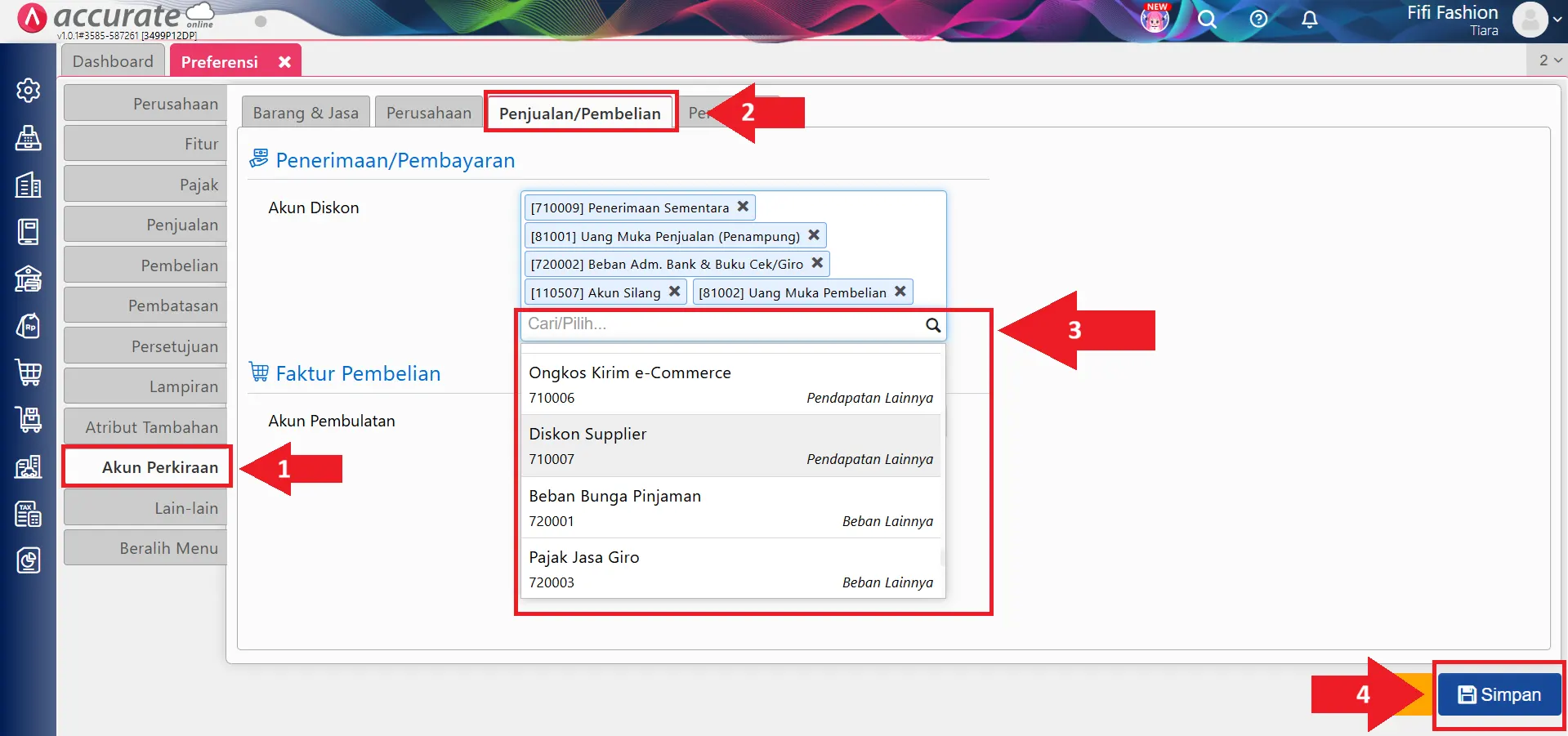Screen dimensions: 1568x736
Task: Click the pie chart report sidebar icon
Action: tap(29, 561)
